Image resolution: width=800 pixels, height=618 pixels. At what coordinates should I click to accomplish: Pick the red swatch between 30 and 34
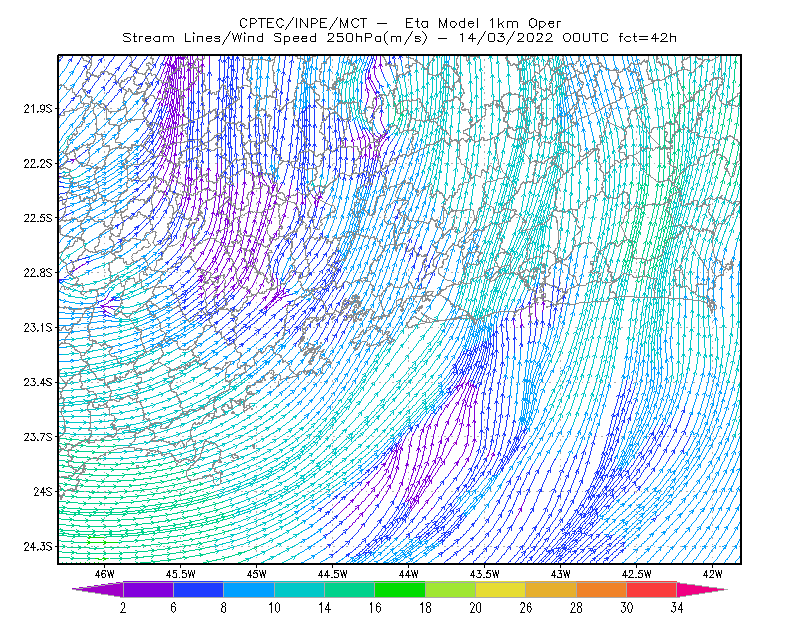coord(652,589)
